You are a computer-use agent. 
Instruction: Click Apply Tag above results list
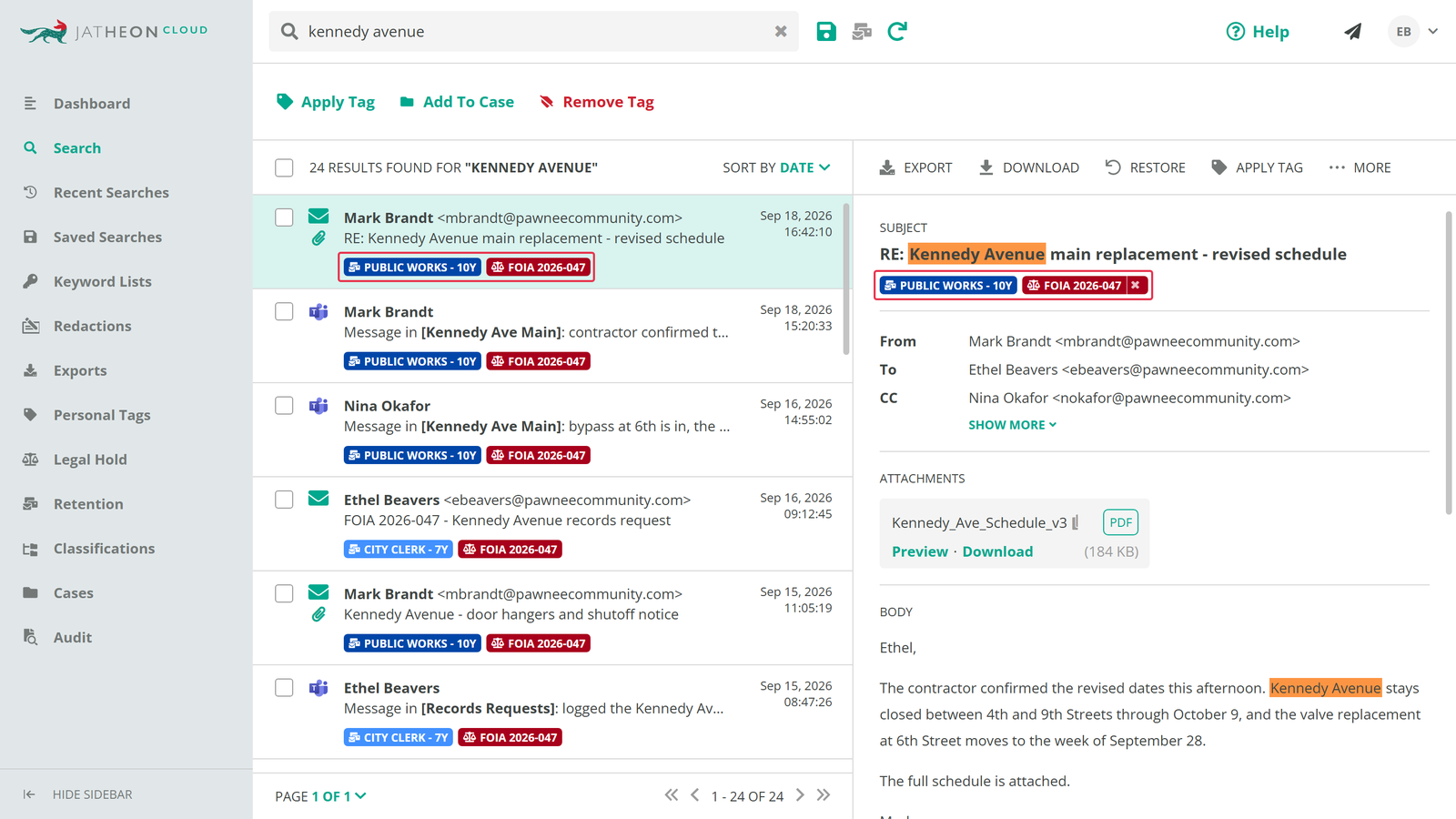(326, 102)
